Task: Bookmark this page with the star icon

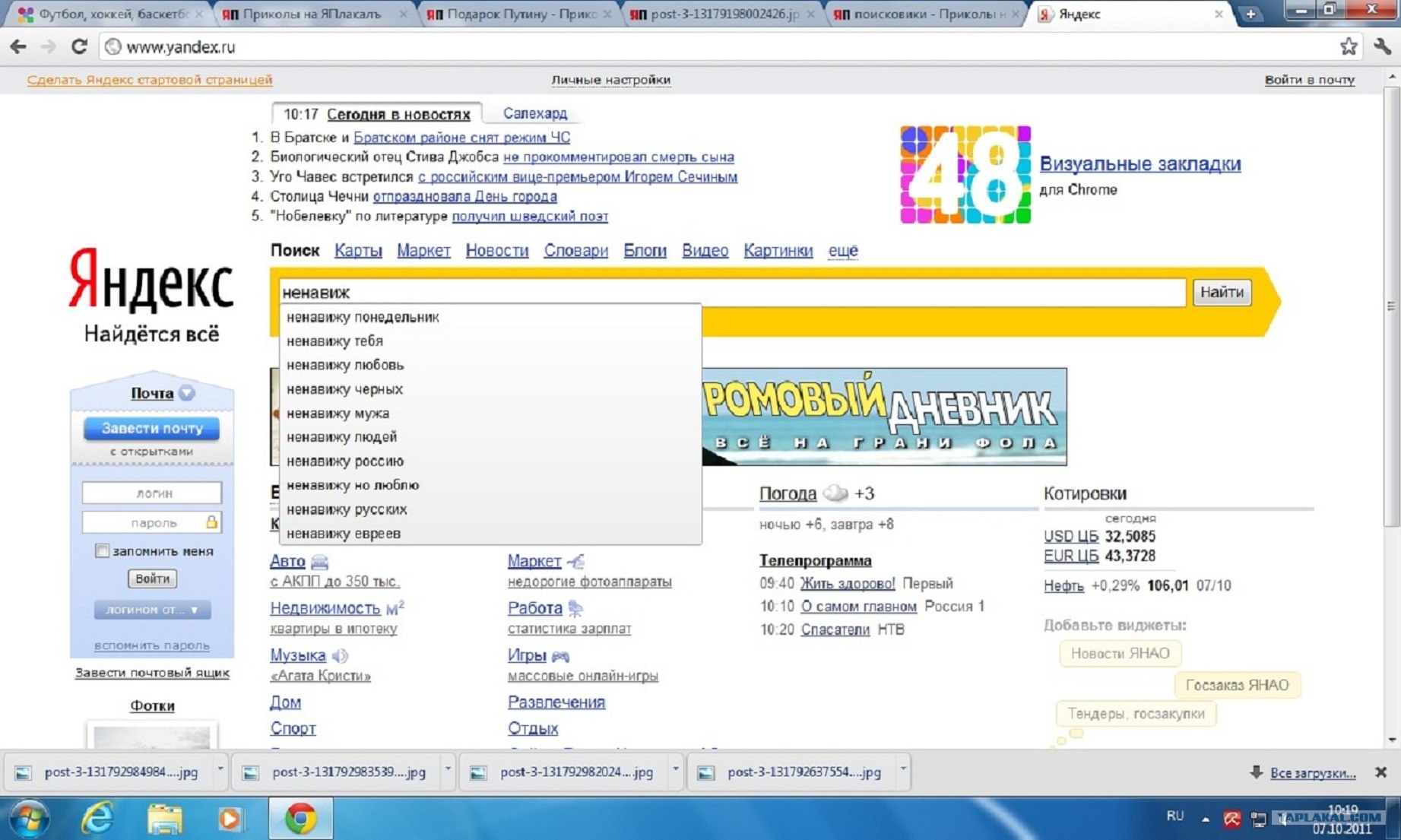Action: pos(1349,46)
